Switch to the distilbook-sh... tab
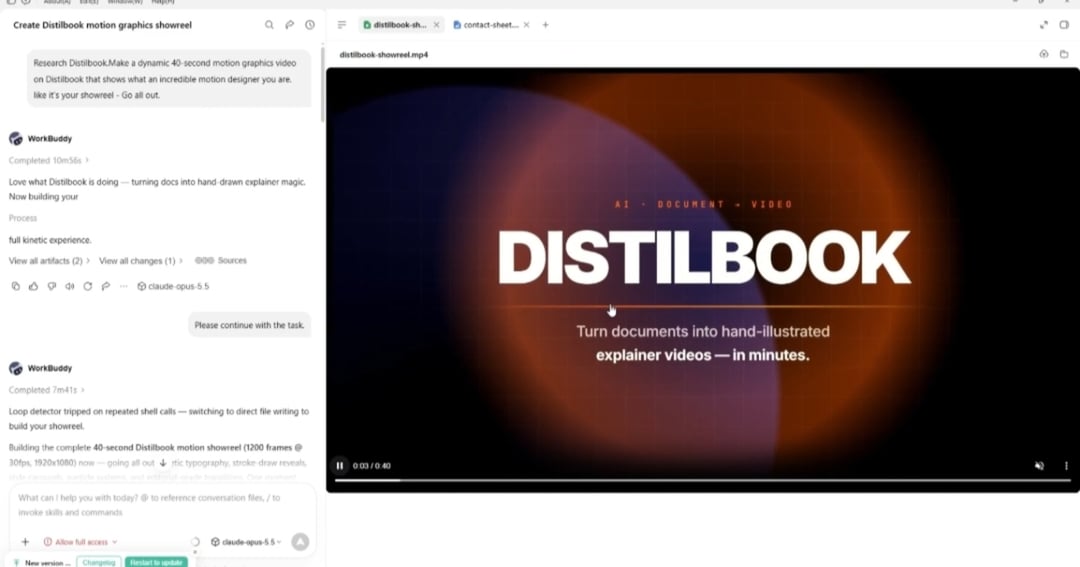This screenshot has width=1080, height=567. coord(395,25)
